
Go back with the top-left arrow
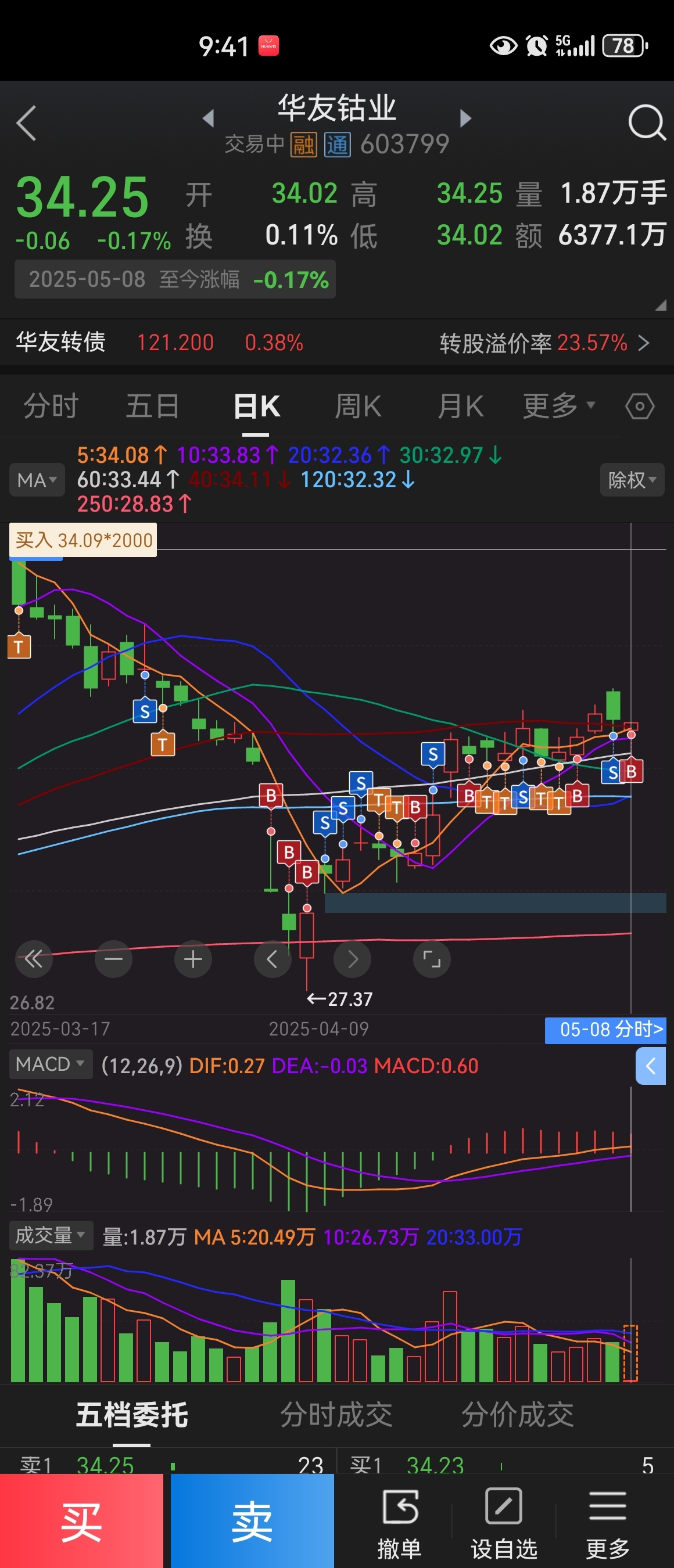tap(26, 123)
